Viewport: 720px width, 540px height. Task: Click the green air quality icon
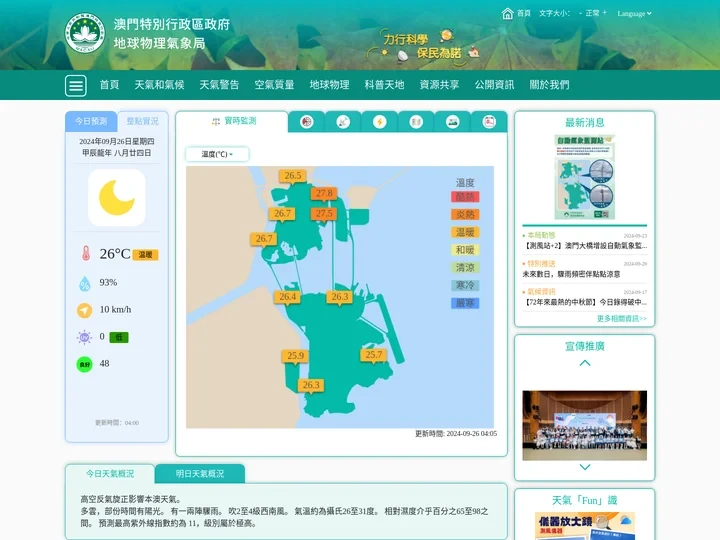click(x=84, y=365)
